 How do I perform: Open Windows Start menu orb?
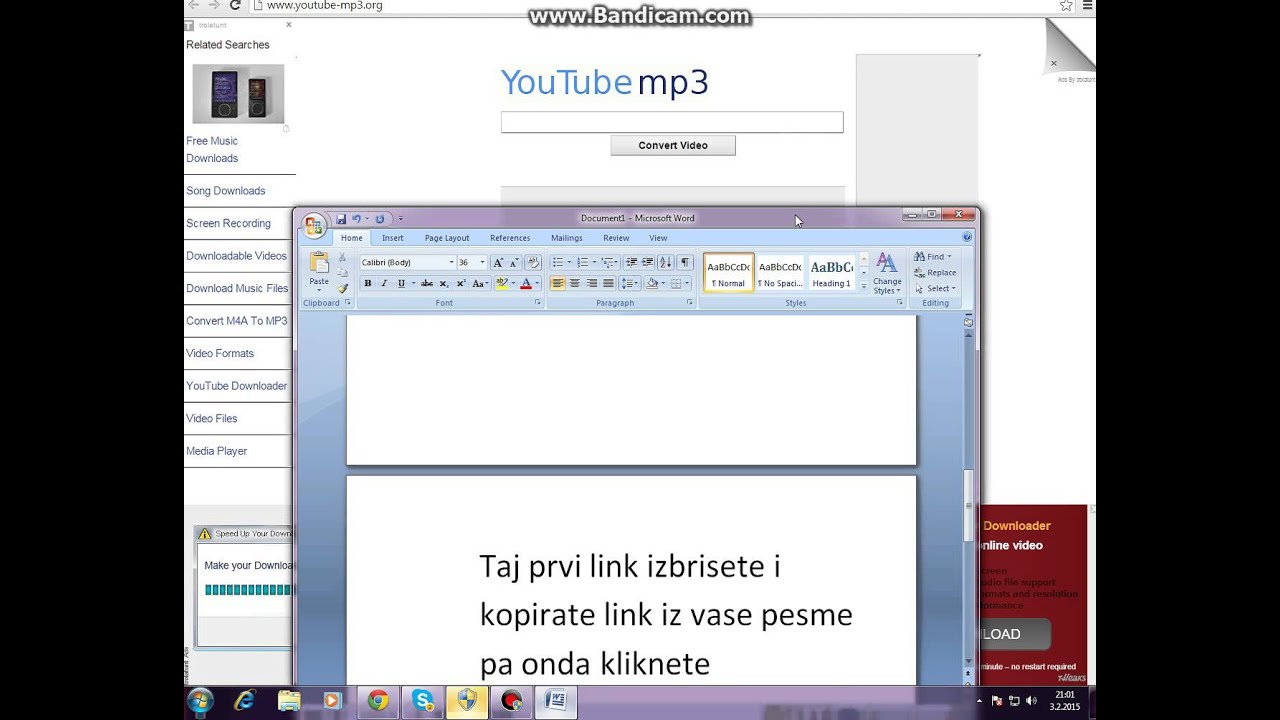pos(200,701)
